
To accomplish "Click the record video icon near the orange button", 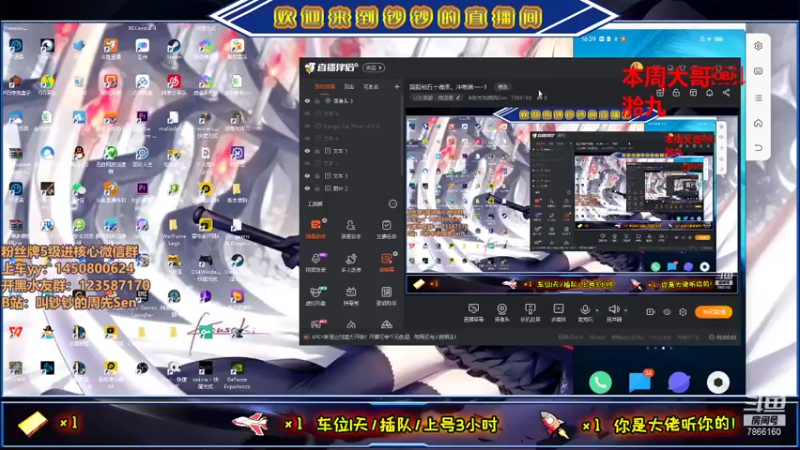I will coord(651,312).
